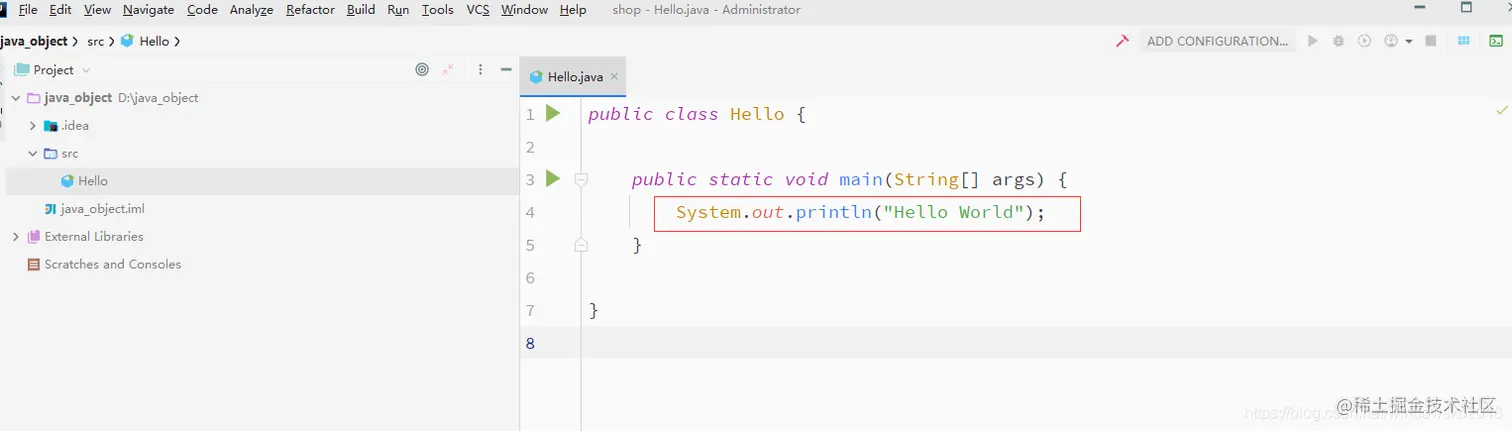Open the Tools menu
Screen dimensions: 1512x431
click(x=437, y=9)
